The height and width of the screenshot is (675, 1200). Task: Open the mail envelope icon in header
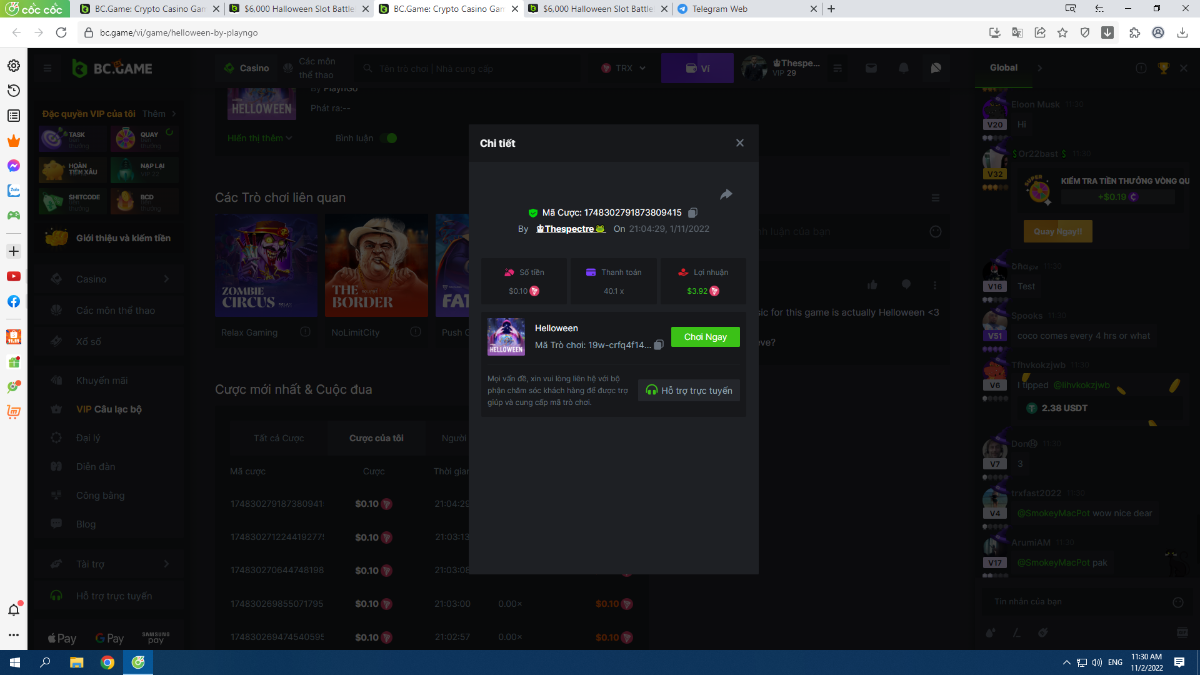tap(872, 68)
